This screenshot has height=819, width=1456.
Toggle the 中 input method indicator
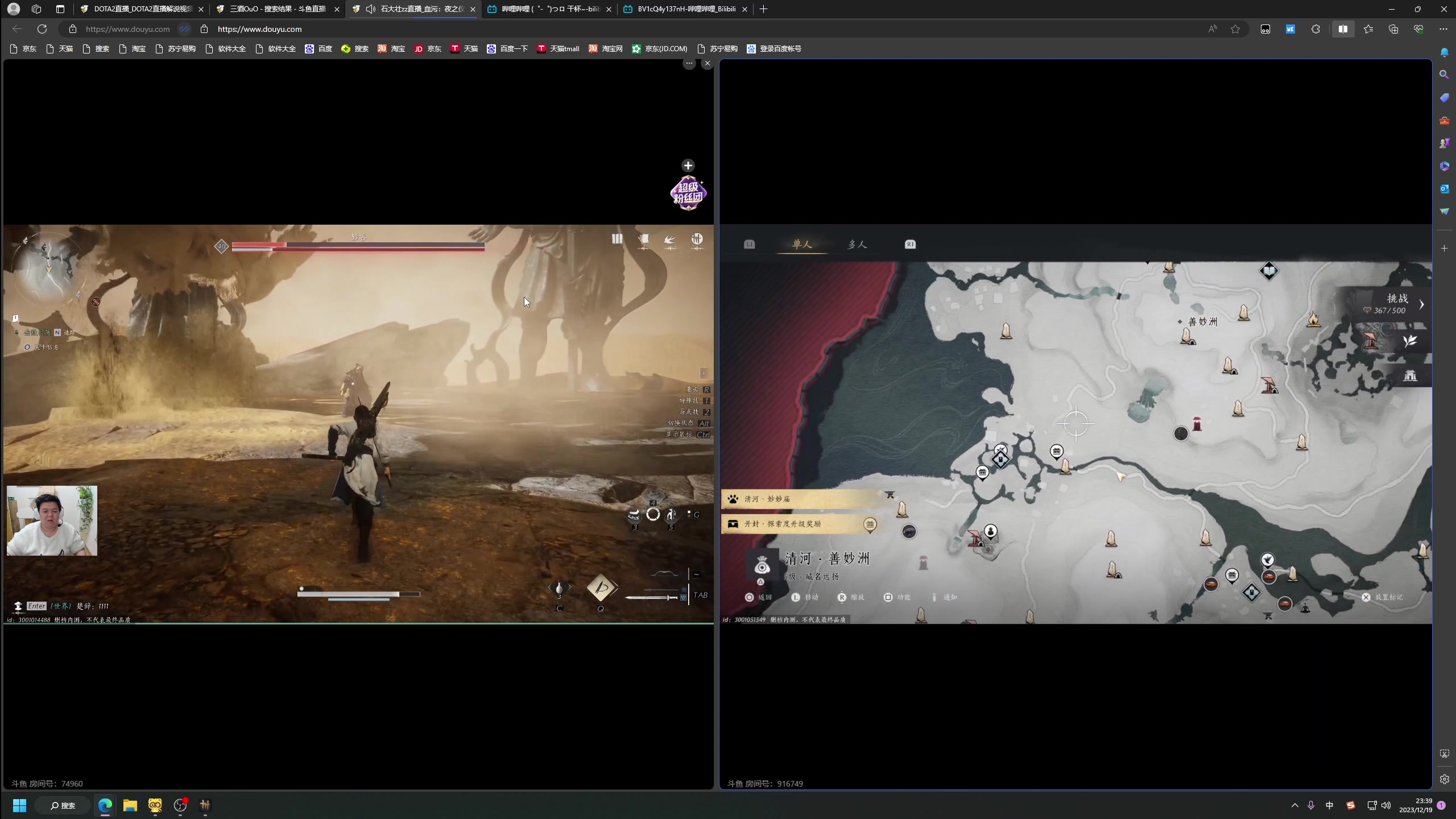pos(1329,805)
